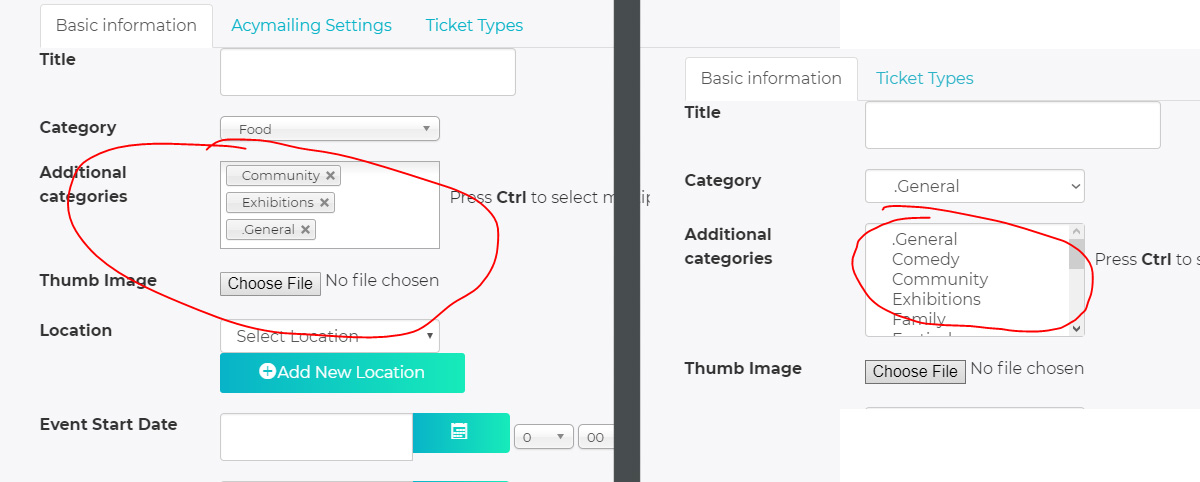The image size is (1200, 482).
Task: Switch to Acymailing Settings tab
Action: [311, 25]
